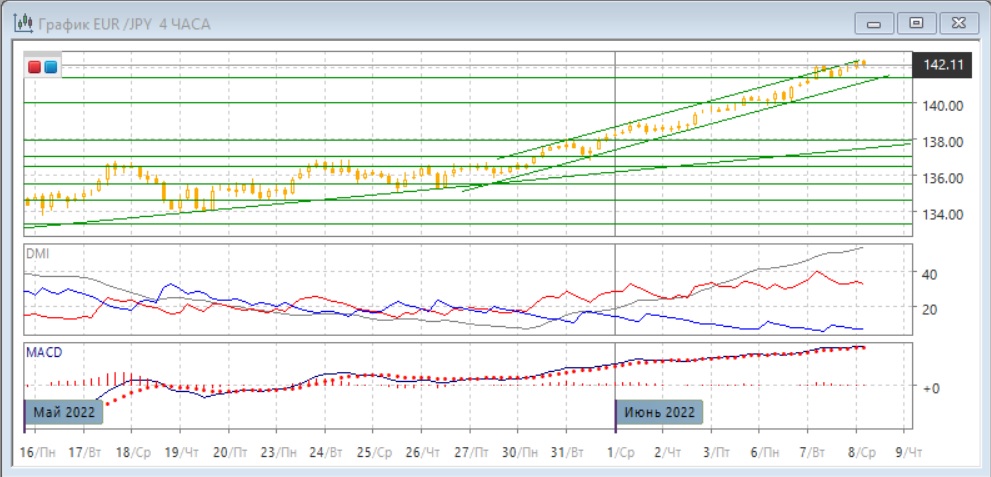The image size is (991, 477).
Task: Maximize the EUR/JPY chart window
Action: [915, 23]
